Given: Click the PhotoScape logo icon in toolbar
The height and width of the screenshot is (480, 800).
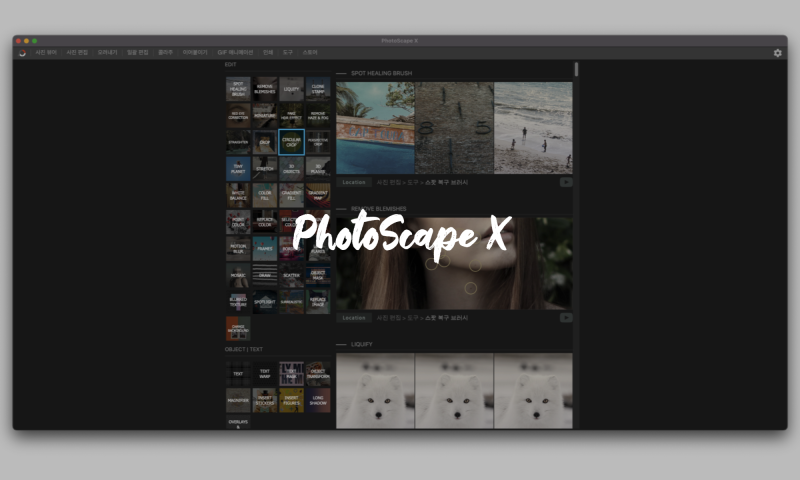Looking at the screenshot, I should (x=22, y=53).
